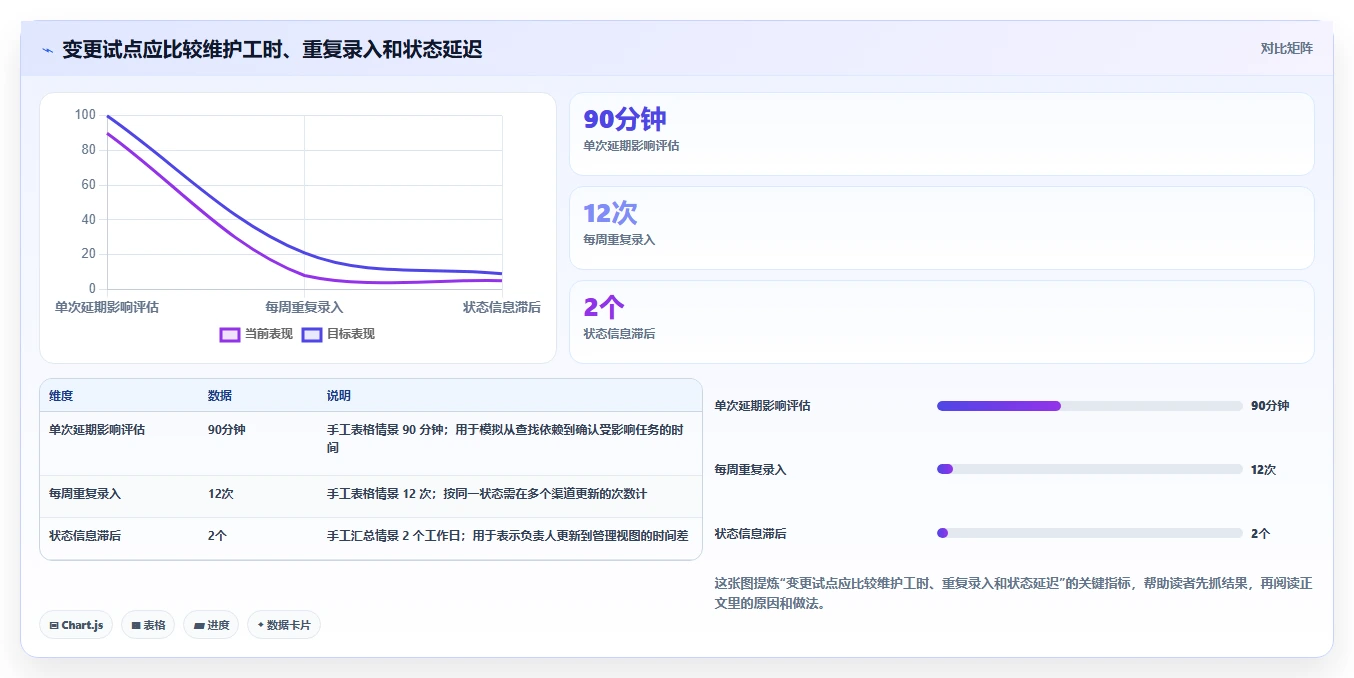The image size is (1354, 678).
Task: Click table cell 2个
Action: pos(217,536)
